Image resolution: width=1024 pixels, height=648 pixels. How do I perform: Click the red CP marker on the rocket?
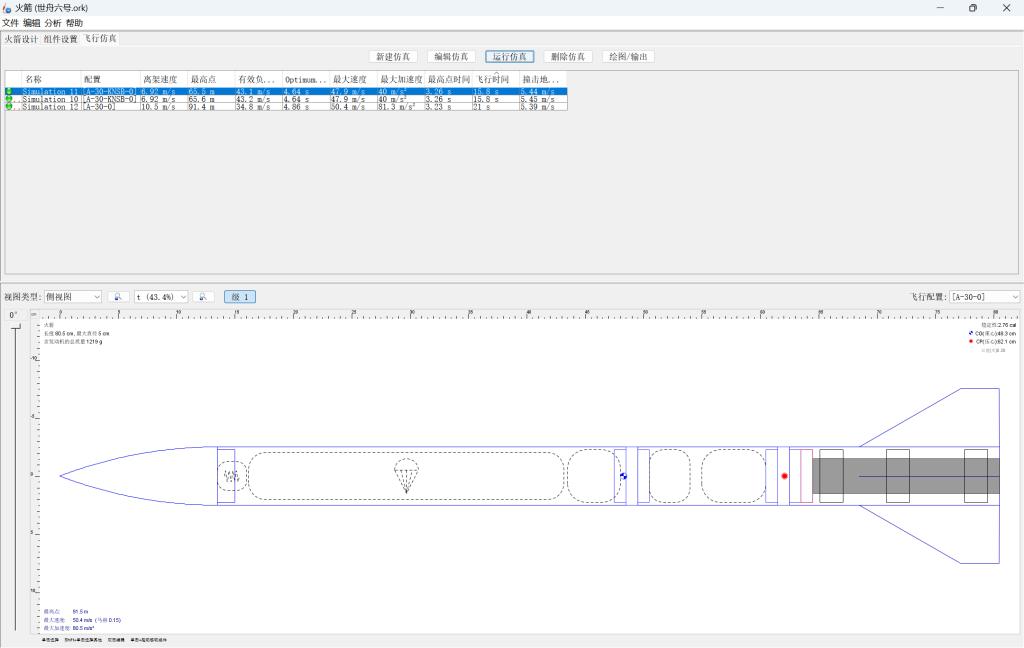tap(784, 476)
